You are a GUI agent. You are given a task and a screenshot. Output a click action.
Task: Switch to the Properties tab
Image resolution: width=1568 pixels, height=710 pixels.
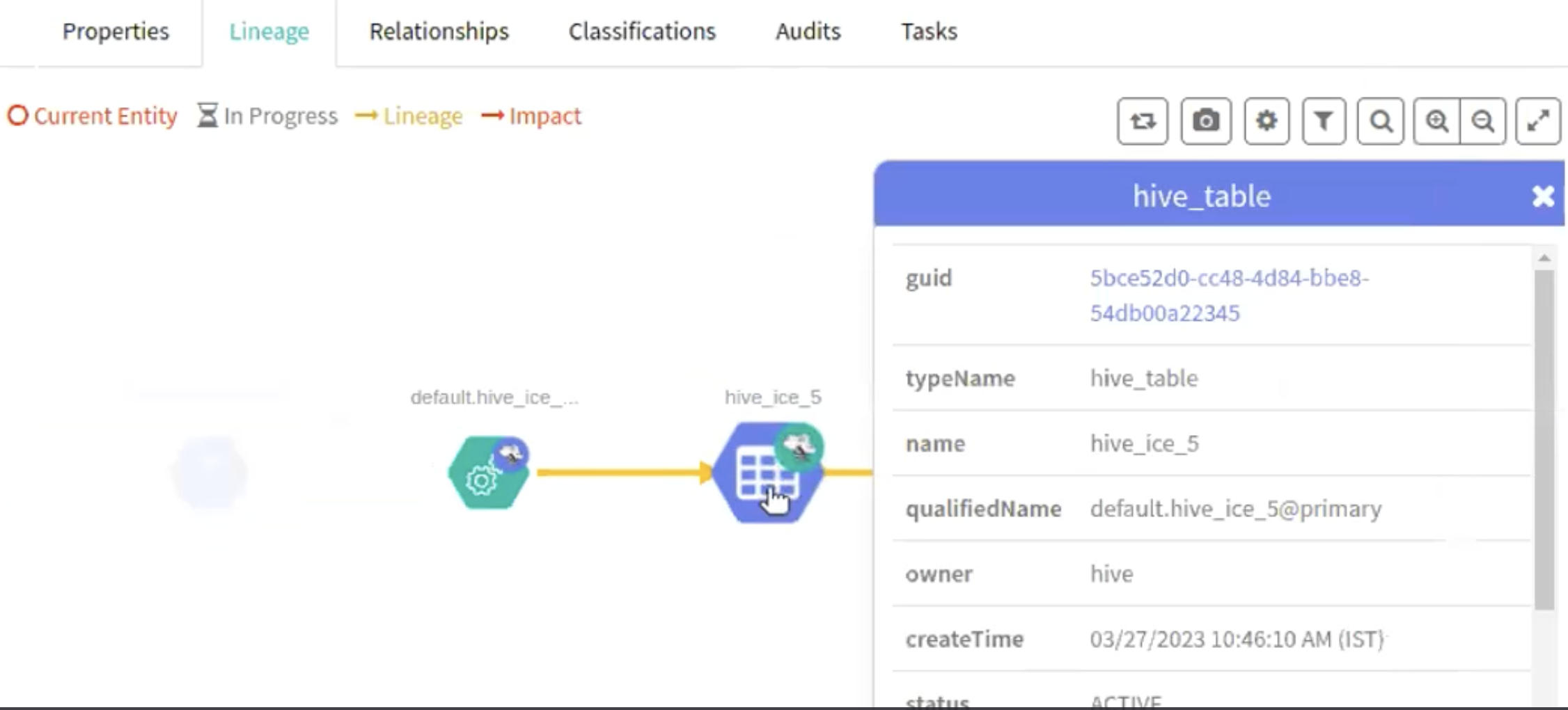point(116,31)
